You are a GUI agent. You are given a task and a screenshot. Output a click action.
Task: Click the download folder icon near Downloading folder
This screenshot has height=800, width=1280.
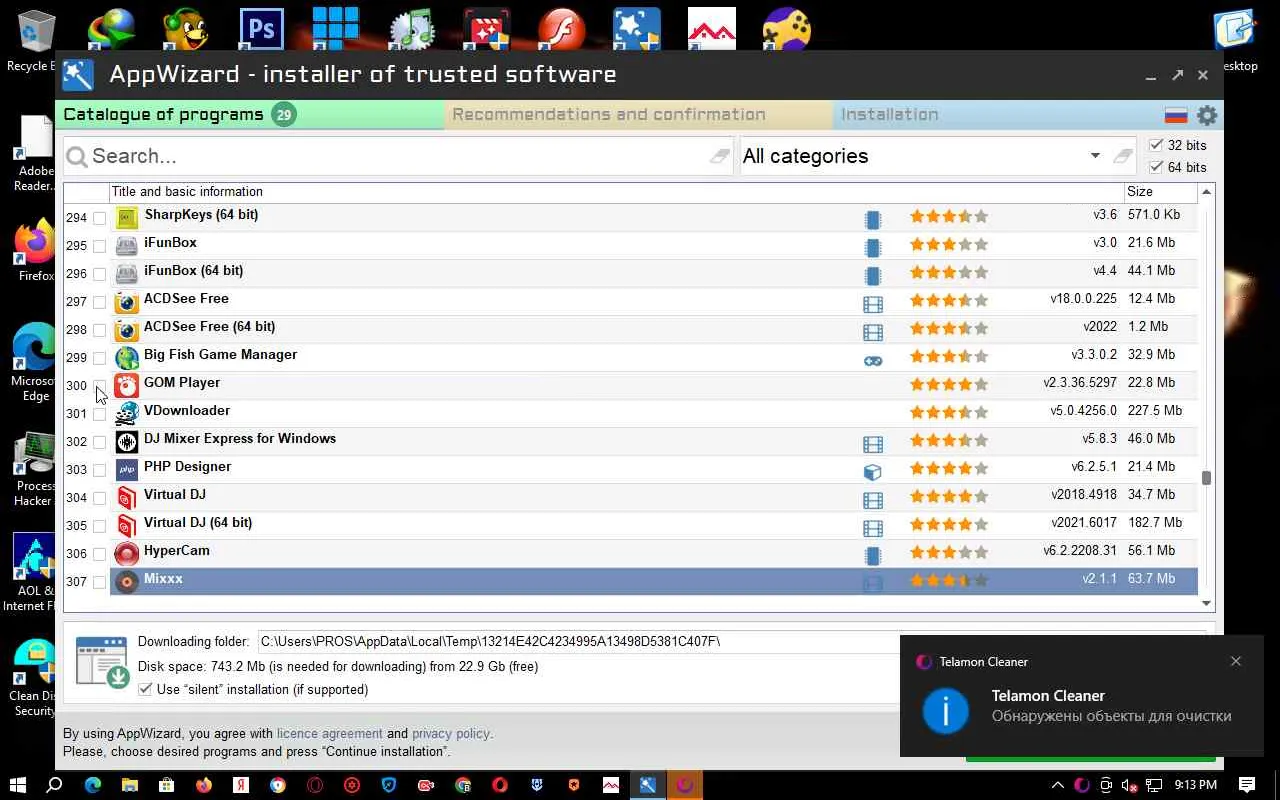[x=102, y=662]
